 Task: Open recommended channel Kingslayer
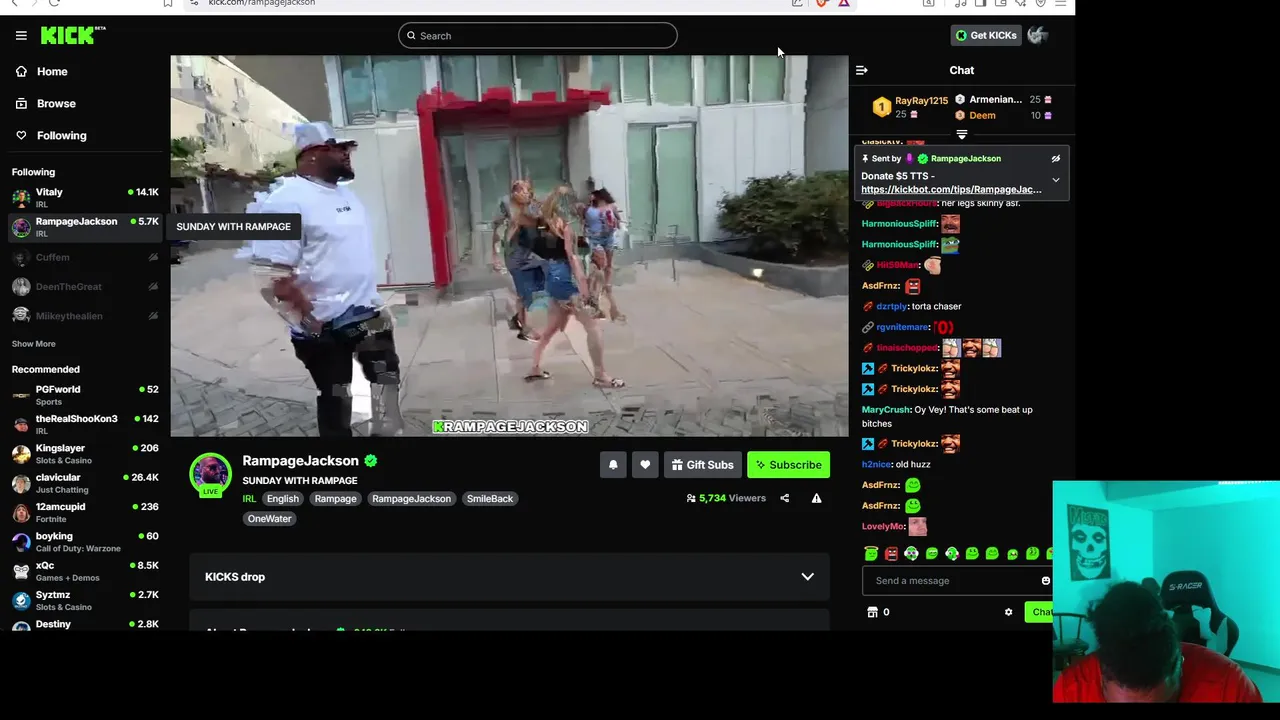click(x=85, y=453)
